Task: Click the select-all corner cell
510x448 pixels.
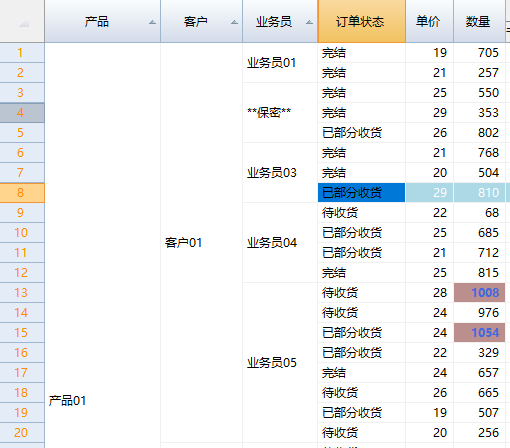Action: (x=22, y=21)
